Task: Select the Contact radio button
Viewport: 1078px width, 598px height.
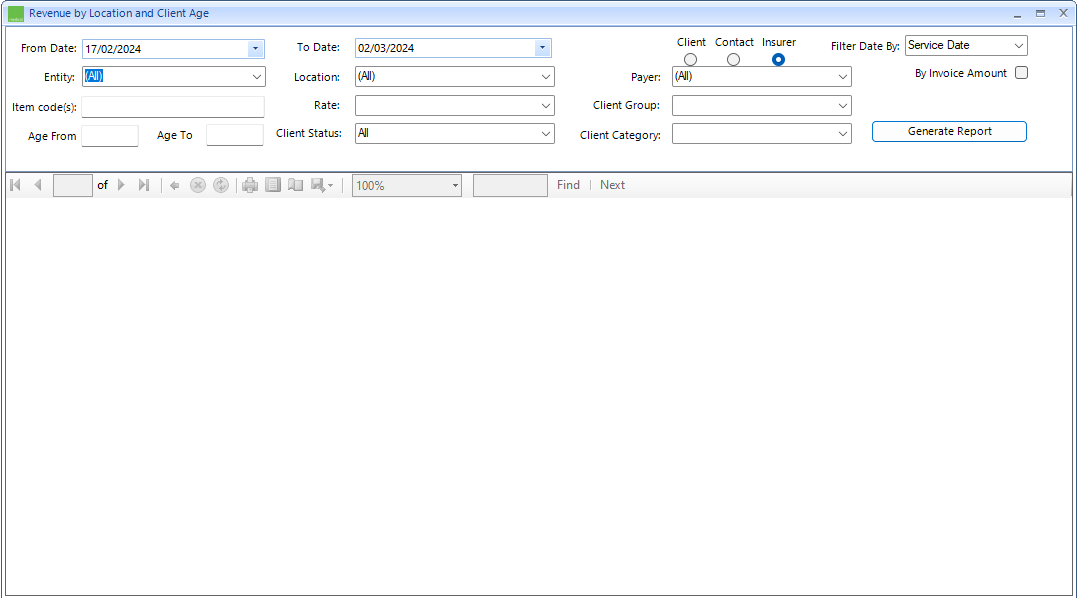Action: (733, 60)
